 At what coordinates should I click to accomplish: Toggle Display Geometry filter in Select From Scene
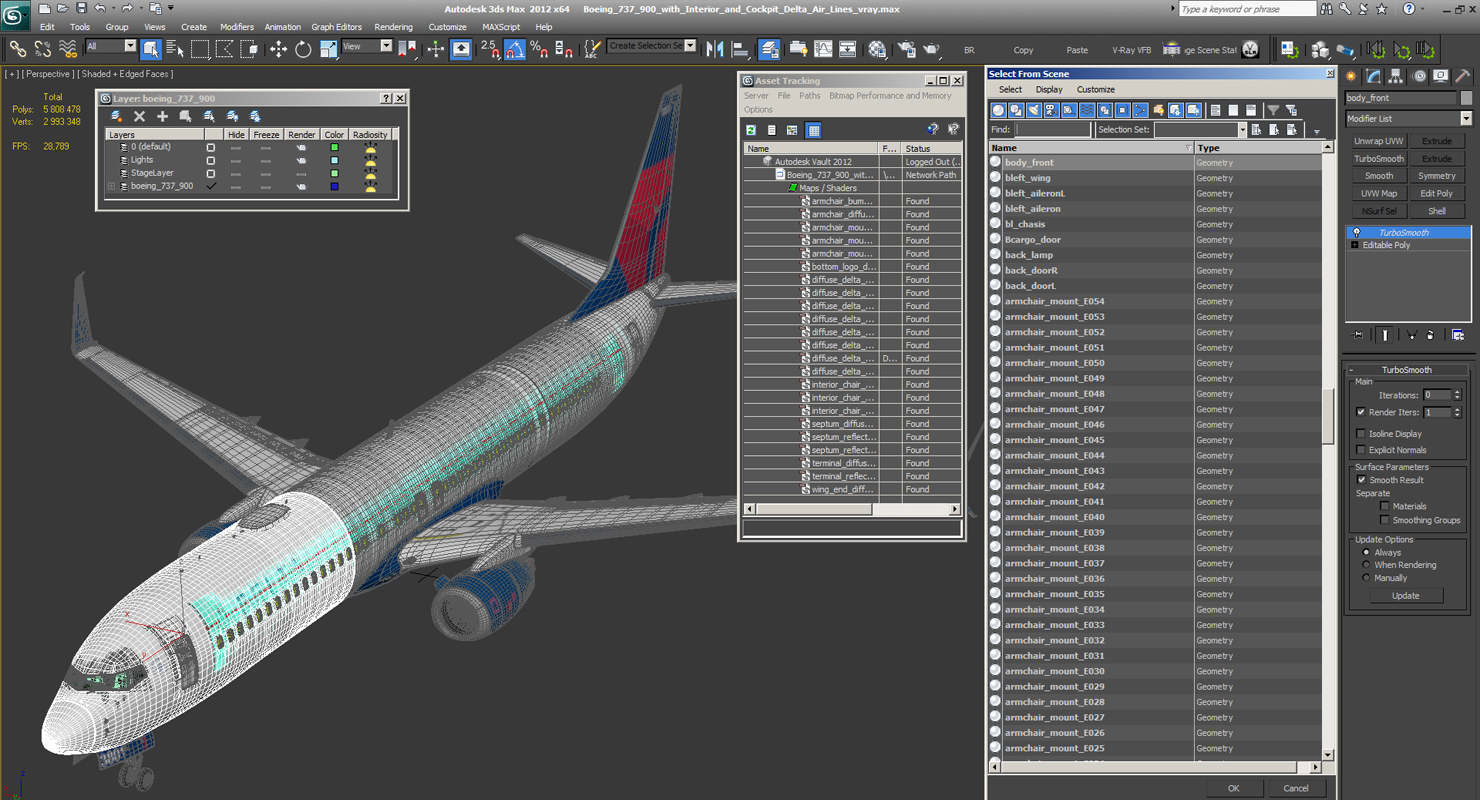click(x=998, y=110)
